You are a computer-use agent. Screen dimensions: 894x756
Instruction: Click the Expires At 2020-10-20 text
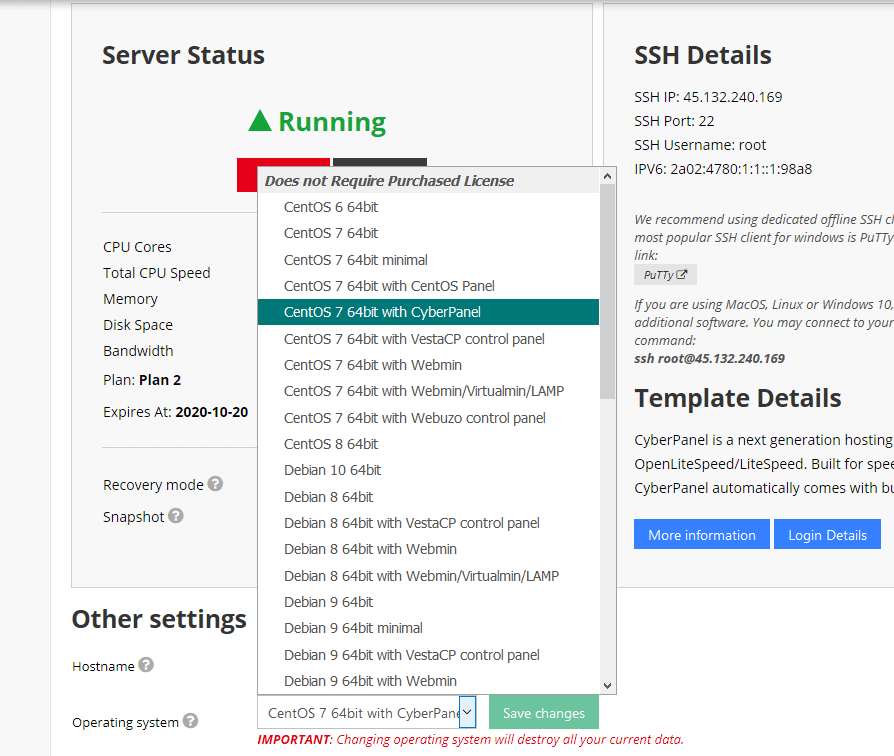point(175,412)
